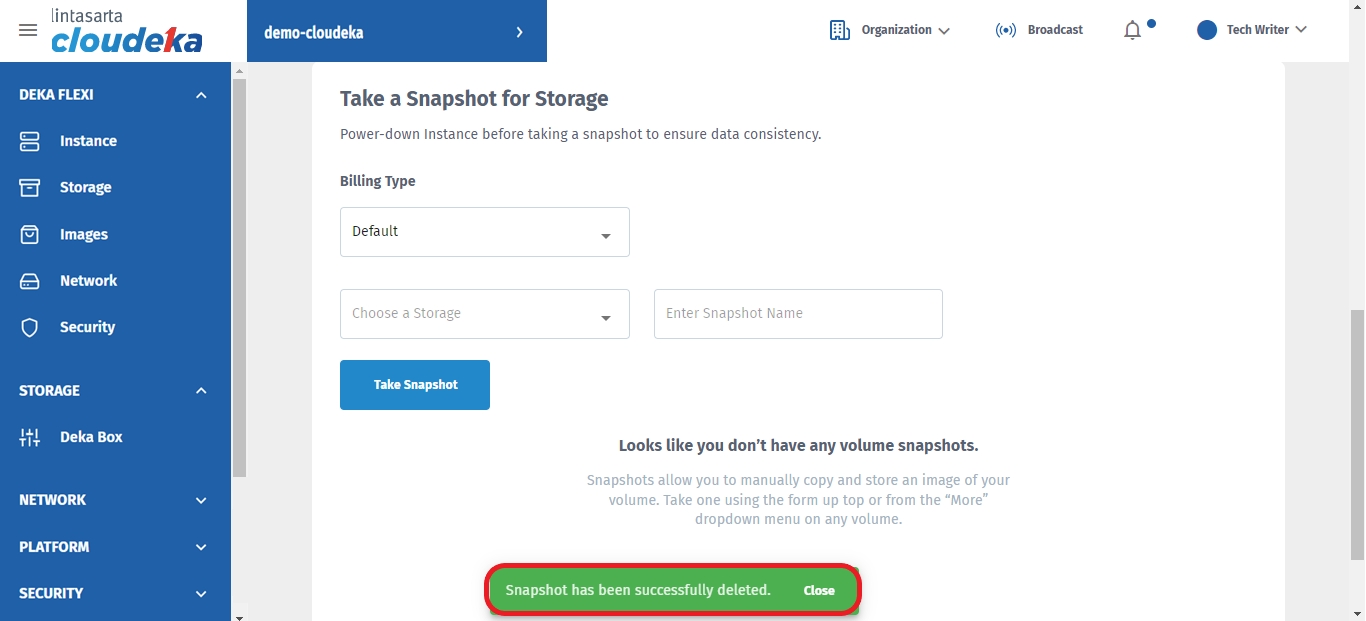Click the Enter Snapshot Name field

(798, 314)
